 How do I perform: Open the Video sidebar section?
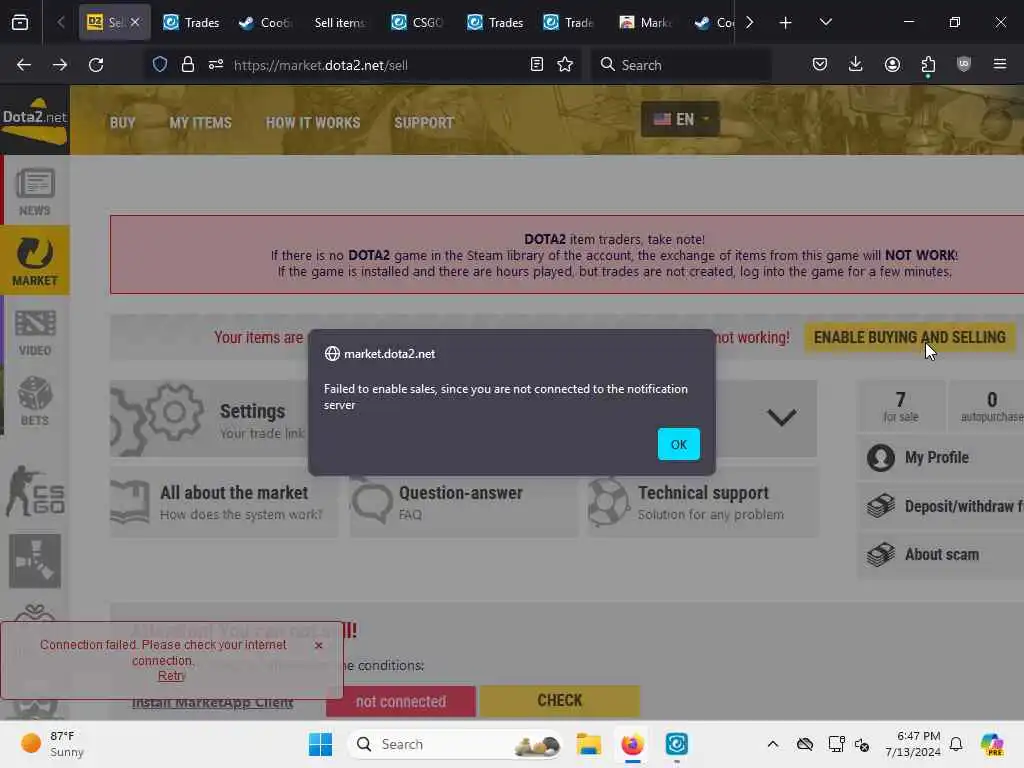(x=35, y=332)
